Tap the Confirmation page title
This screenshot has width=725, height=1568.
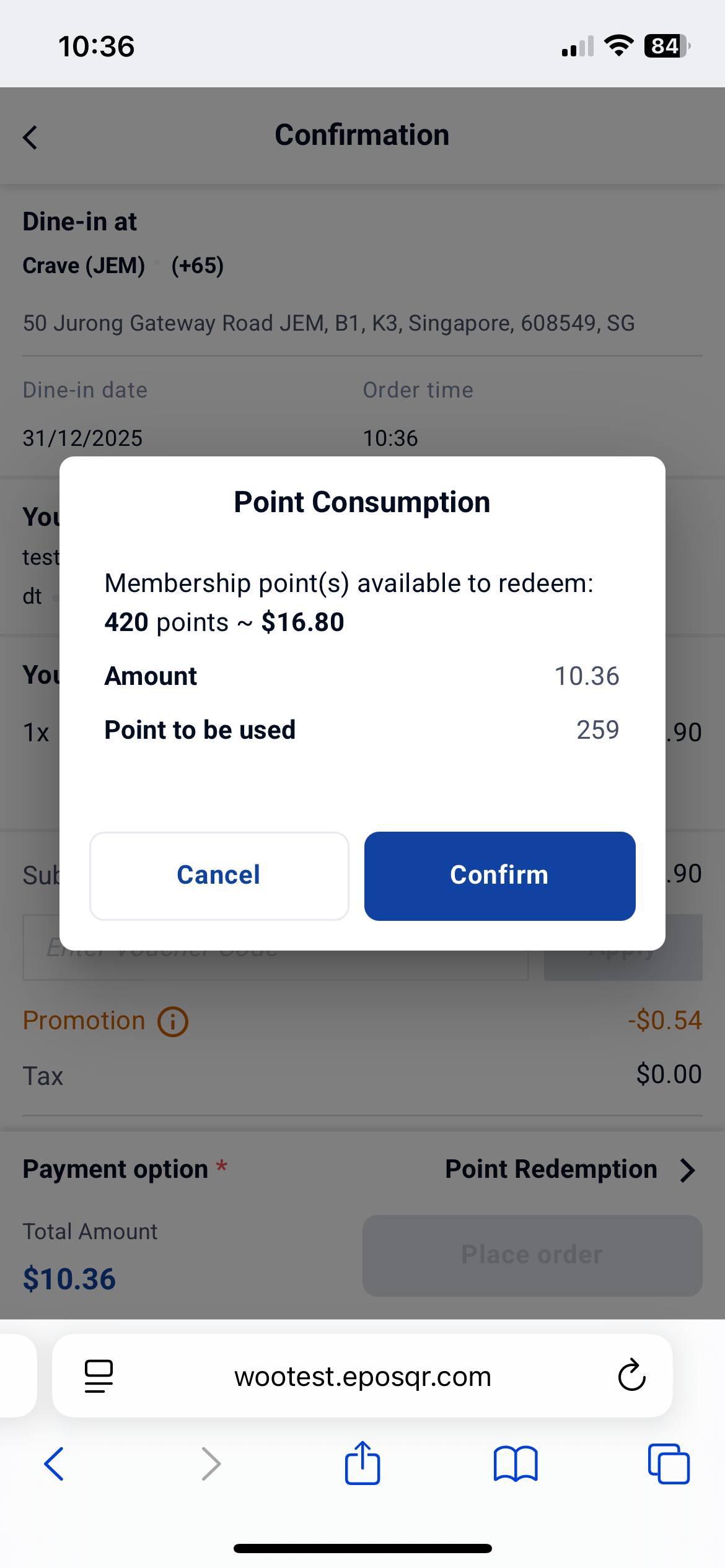tap(362, 135)
